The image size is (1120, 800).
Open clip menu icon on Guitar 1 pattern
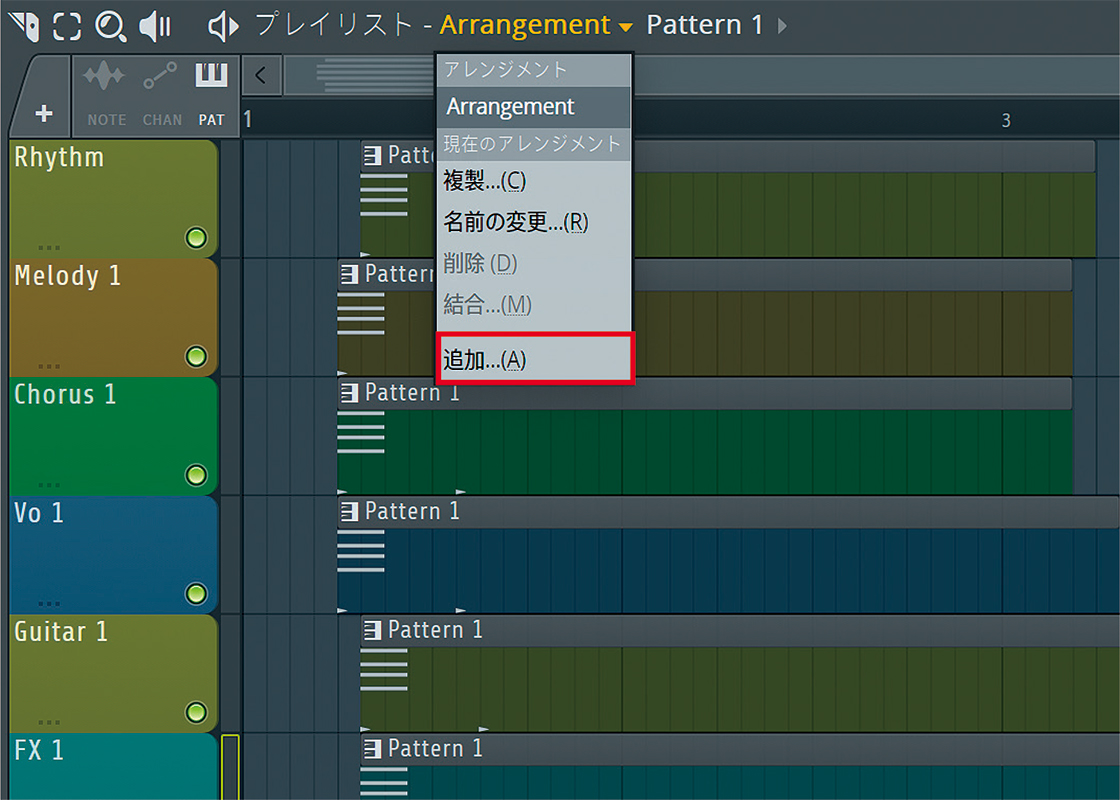click(x=372, y=630)
